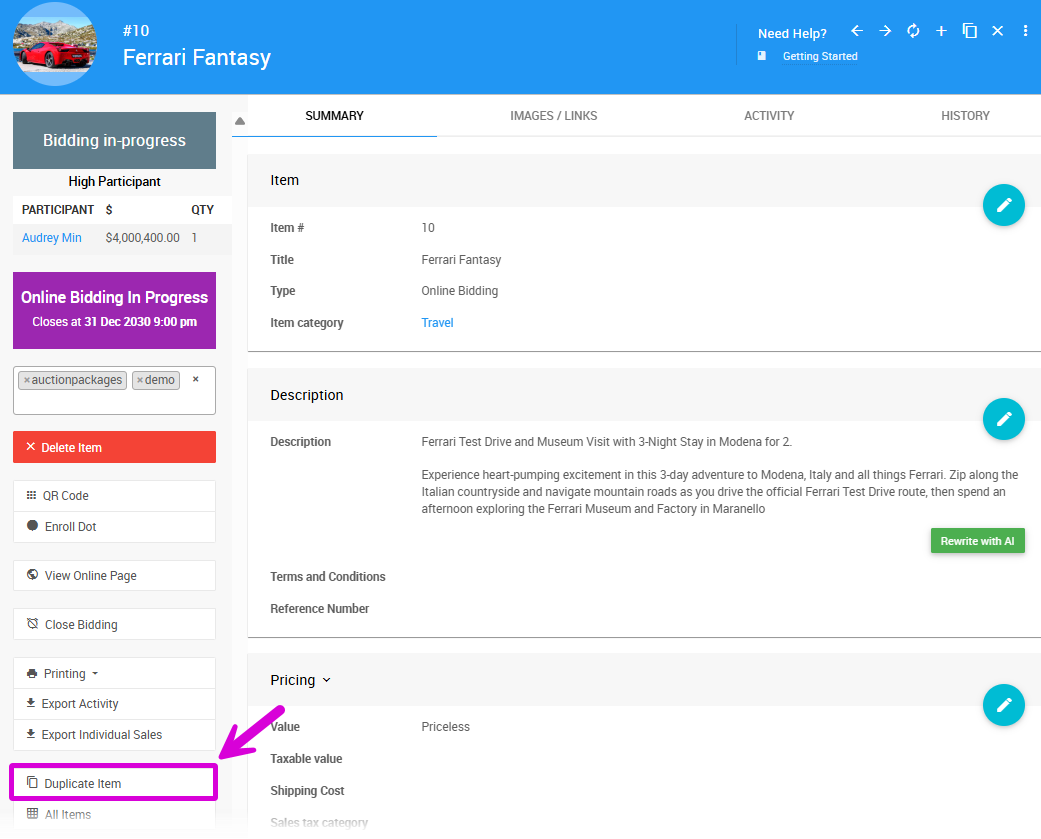Edit the Pricing section with pencil icon
This screenshot has height=839, width=1041.
coord(1003,705)
